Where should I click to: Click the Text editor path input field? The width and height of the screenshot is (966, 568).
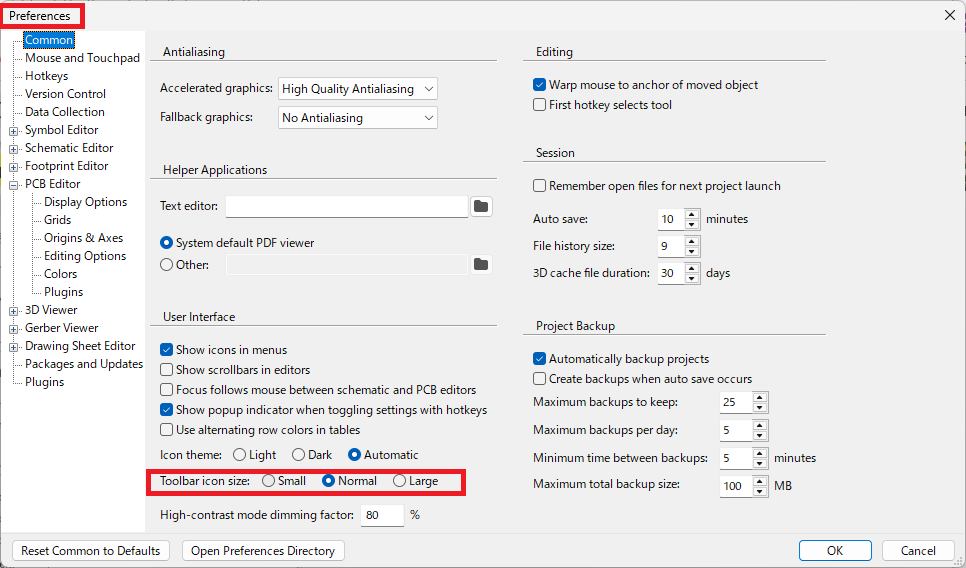coord(346,207)
